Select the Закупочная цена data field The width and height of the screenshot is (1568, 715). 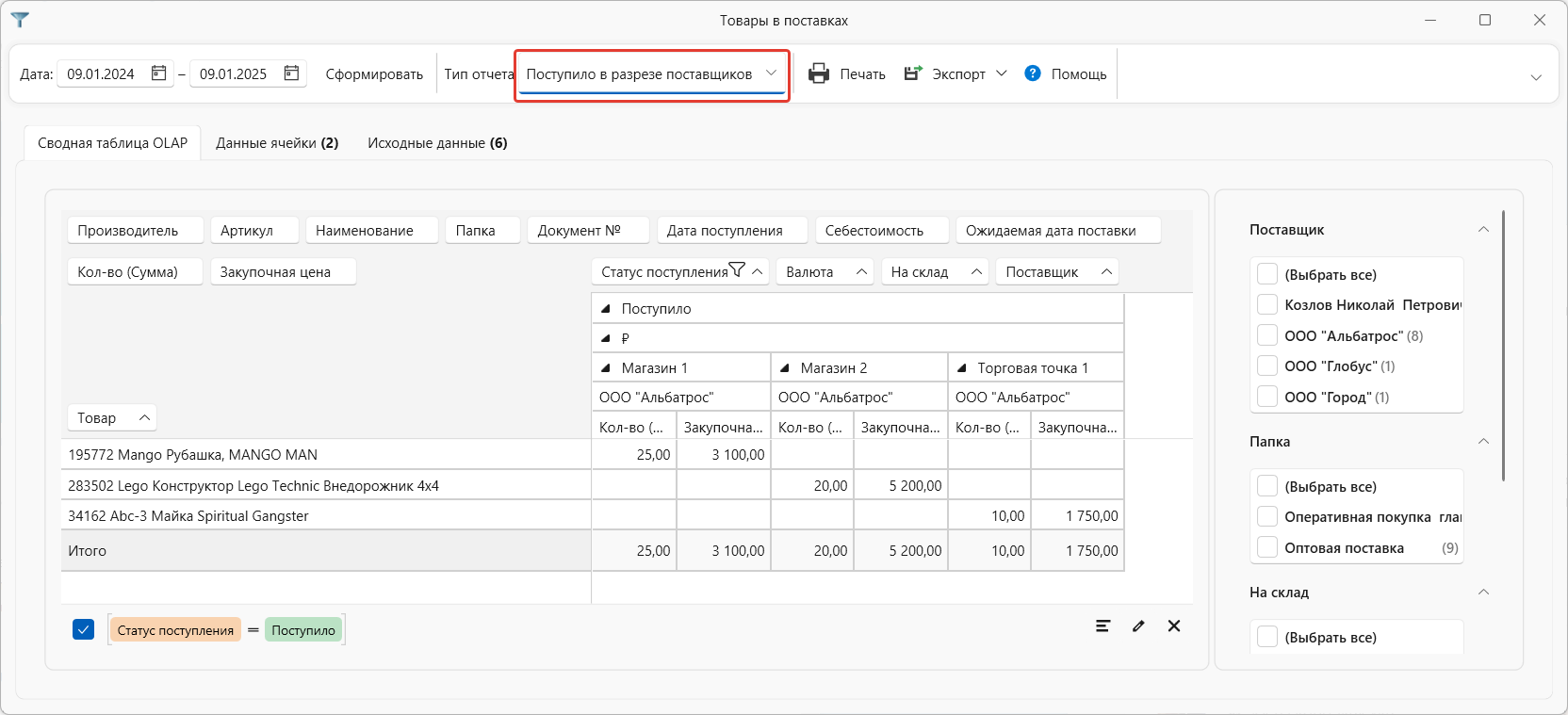tap(283, 271)
